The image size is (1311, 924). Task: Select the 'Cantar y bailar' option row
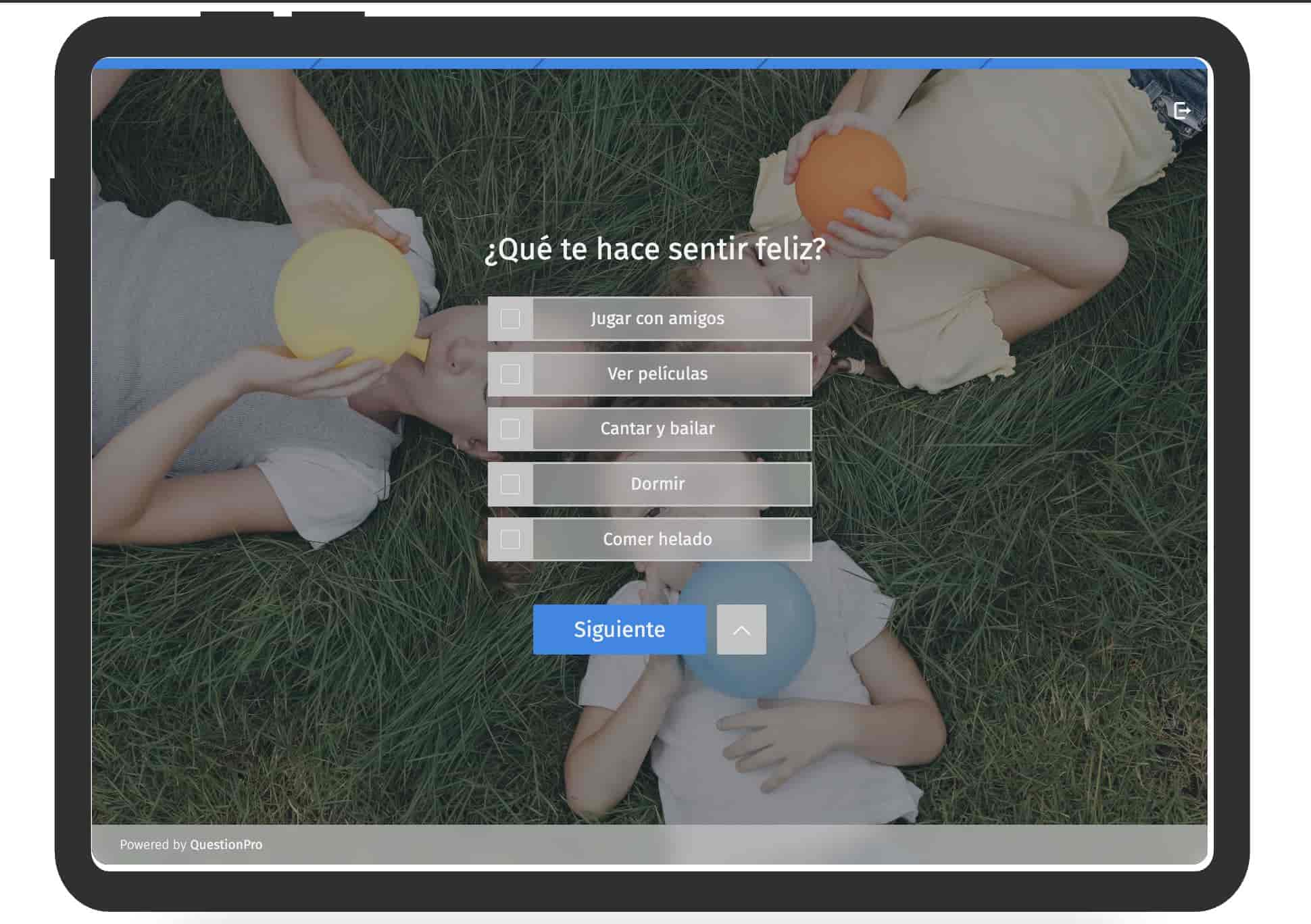657,428
